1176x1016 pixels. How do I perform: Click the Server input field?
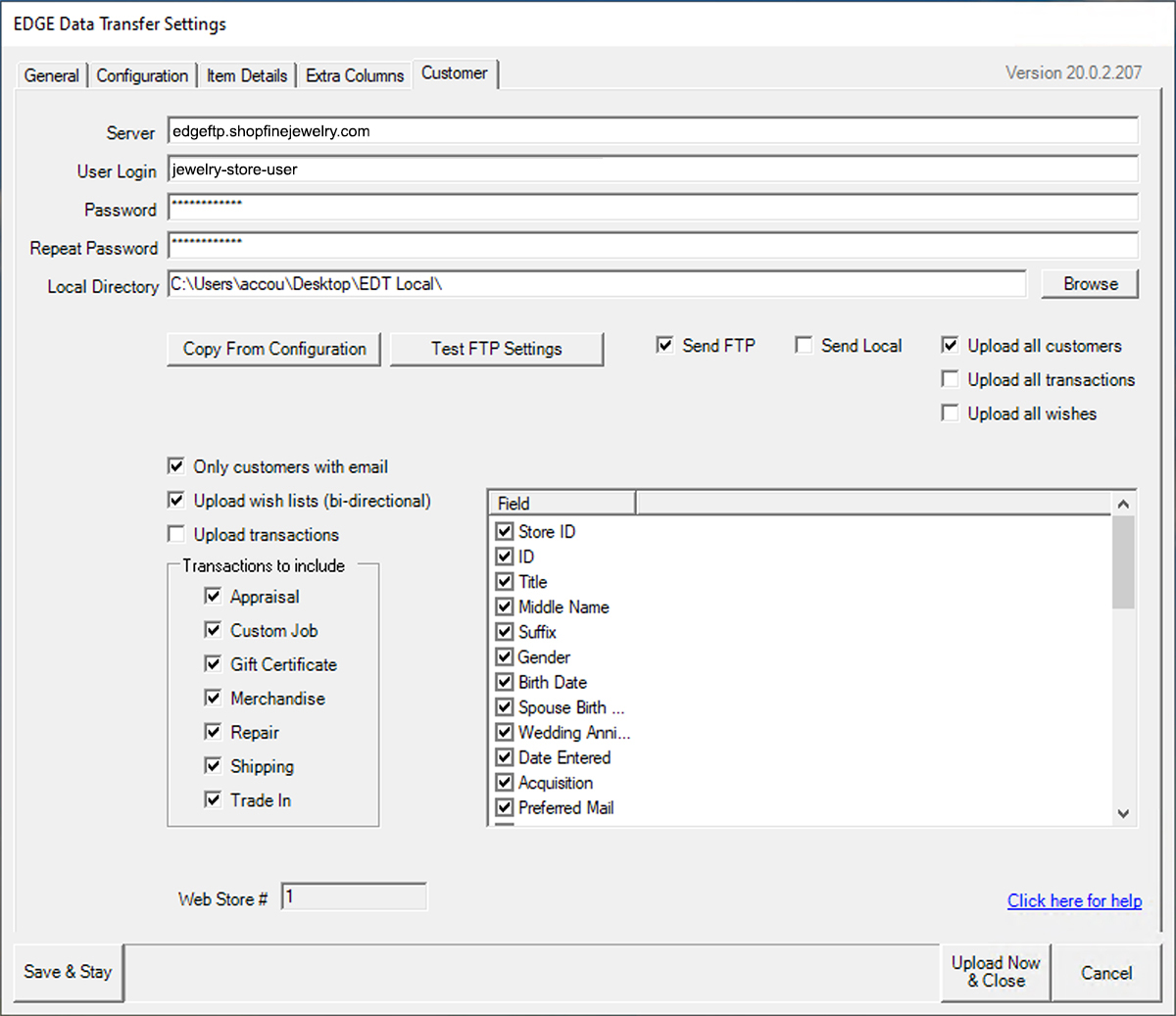tap(652, 131)
